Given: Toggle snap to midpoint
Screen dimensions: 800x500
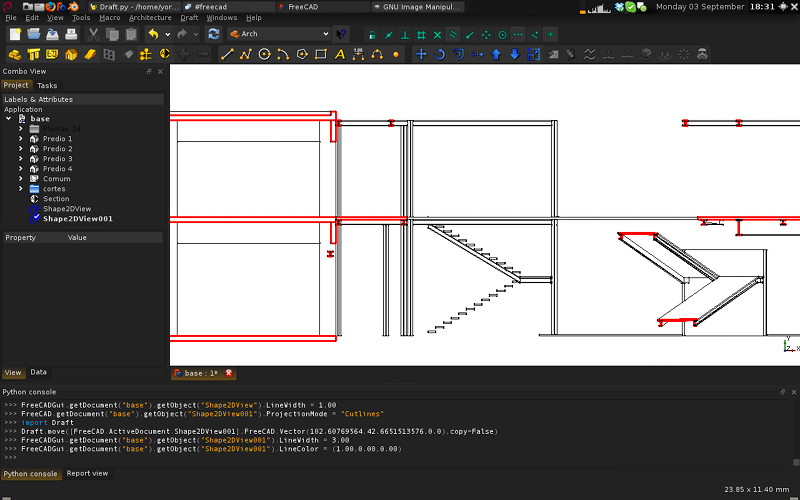Looking at the screenshot, I should 389,35.
